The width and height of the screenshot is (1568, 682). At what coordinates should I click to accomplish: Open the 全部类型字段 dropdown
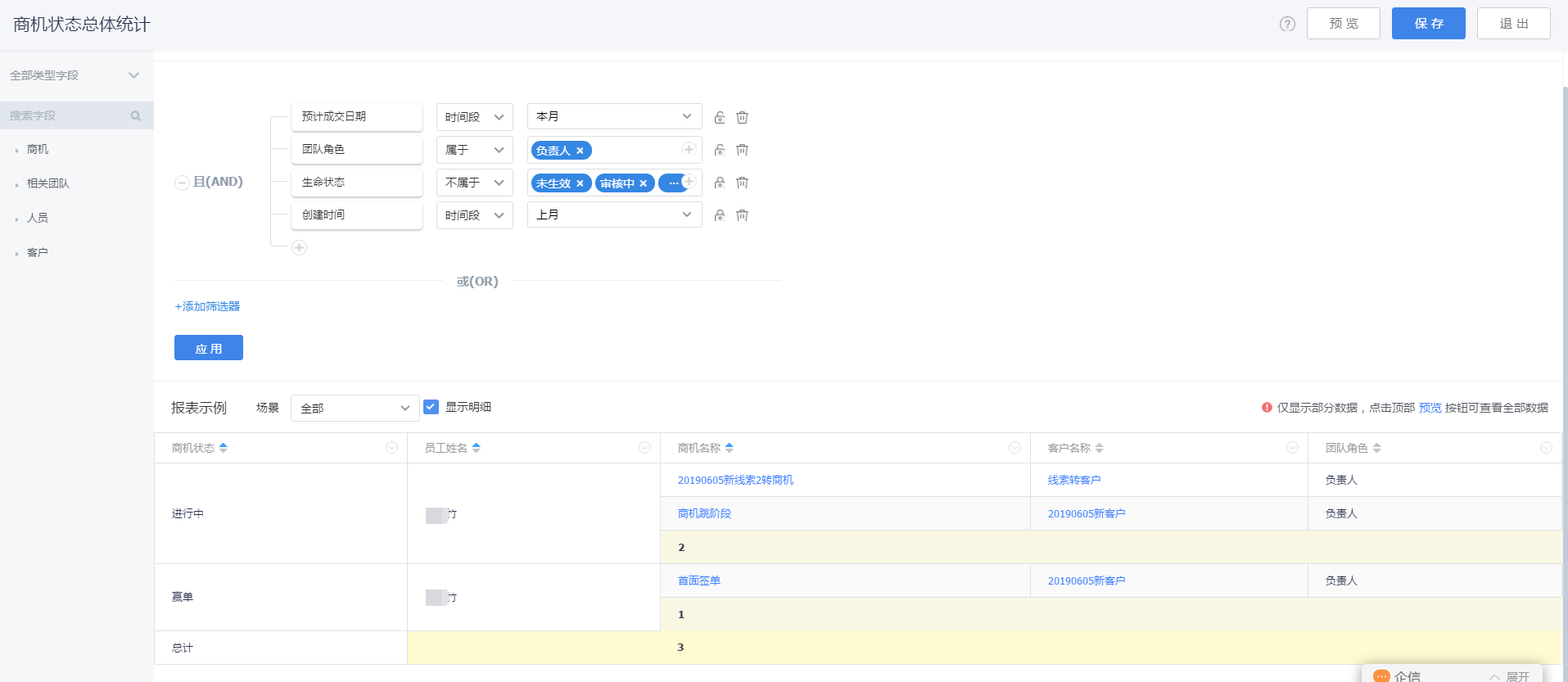click(76, 75)
